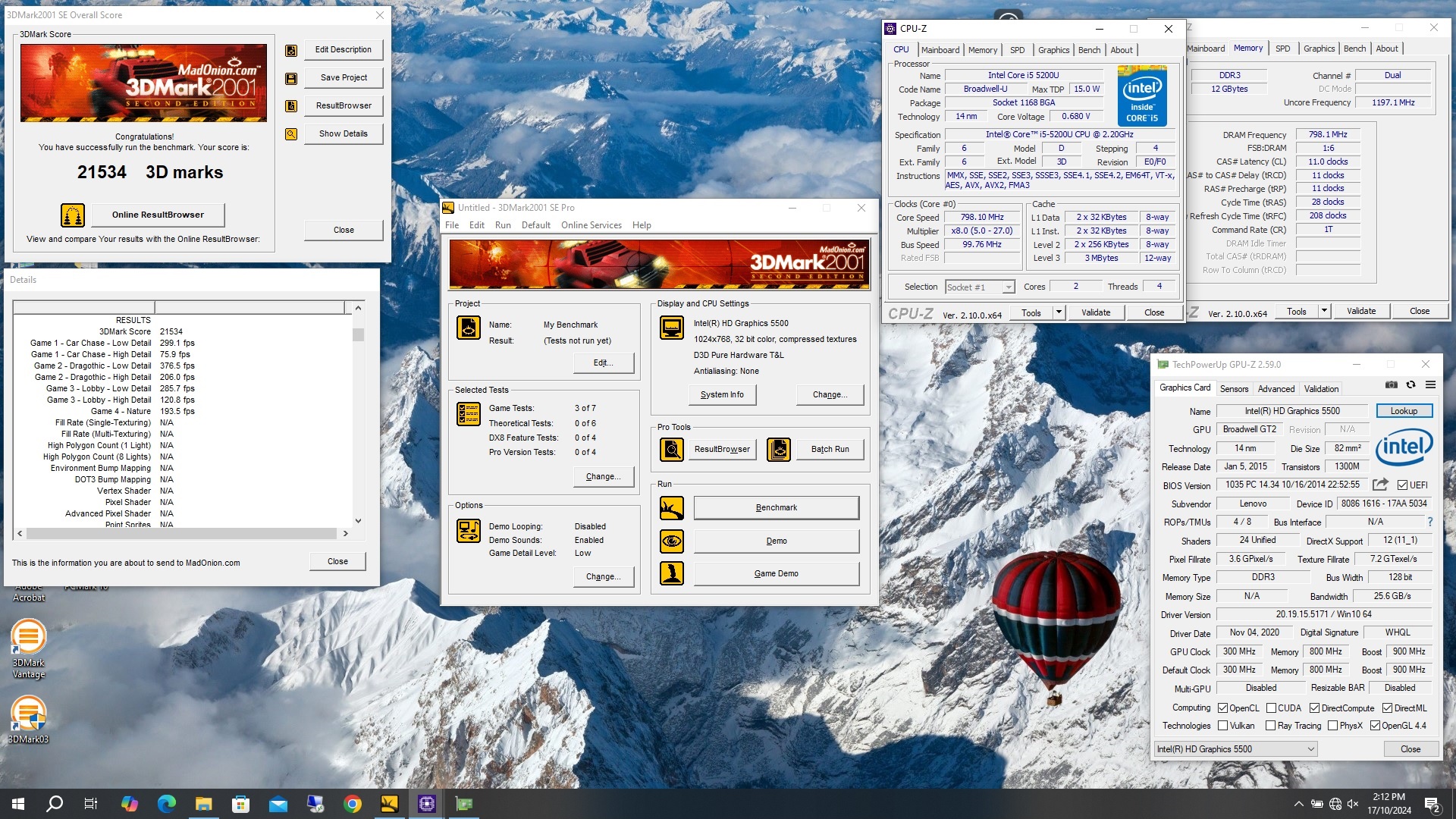Click the Project icon in 3DMark2001 SE Pro
Screen dimensions: 1456x819
coord(469,328)
